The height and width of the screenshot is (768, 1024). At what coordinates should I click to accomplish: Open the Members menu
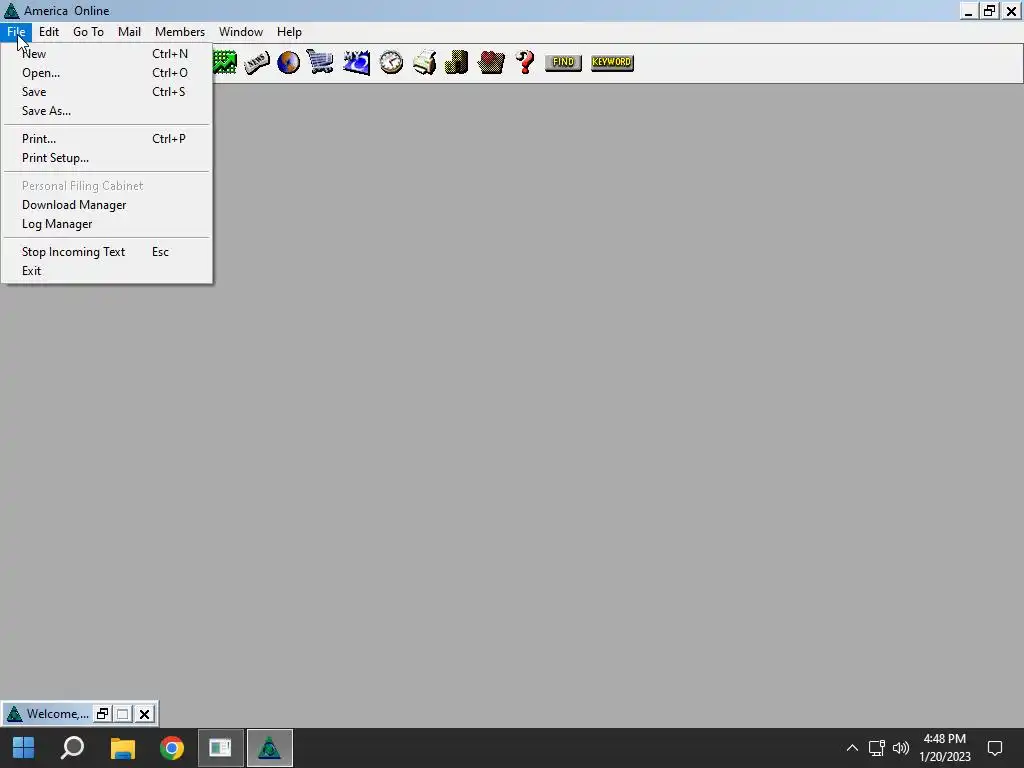(x=180, y=31)
